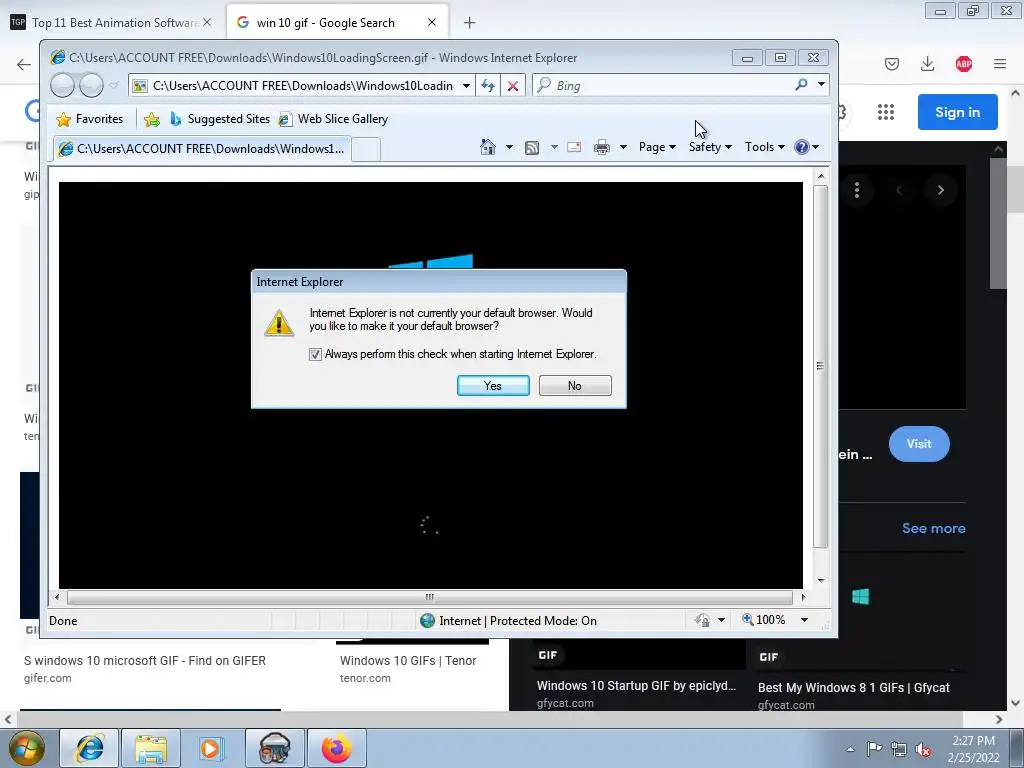Open a new Firefox tab
1024x768 pixels.
(469, 23)
